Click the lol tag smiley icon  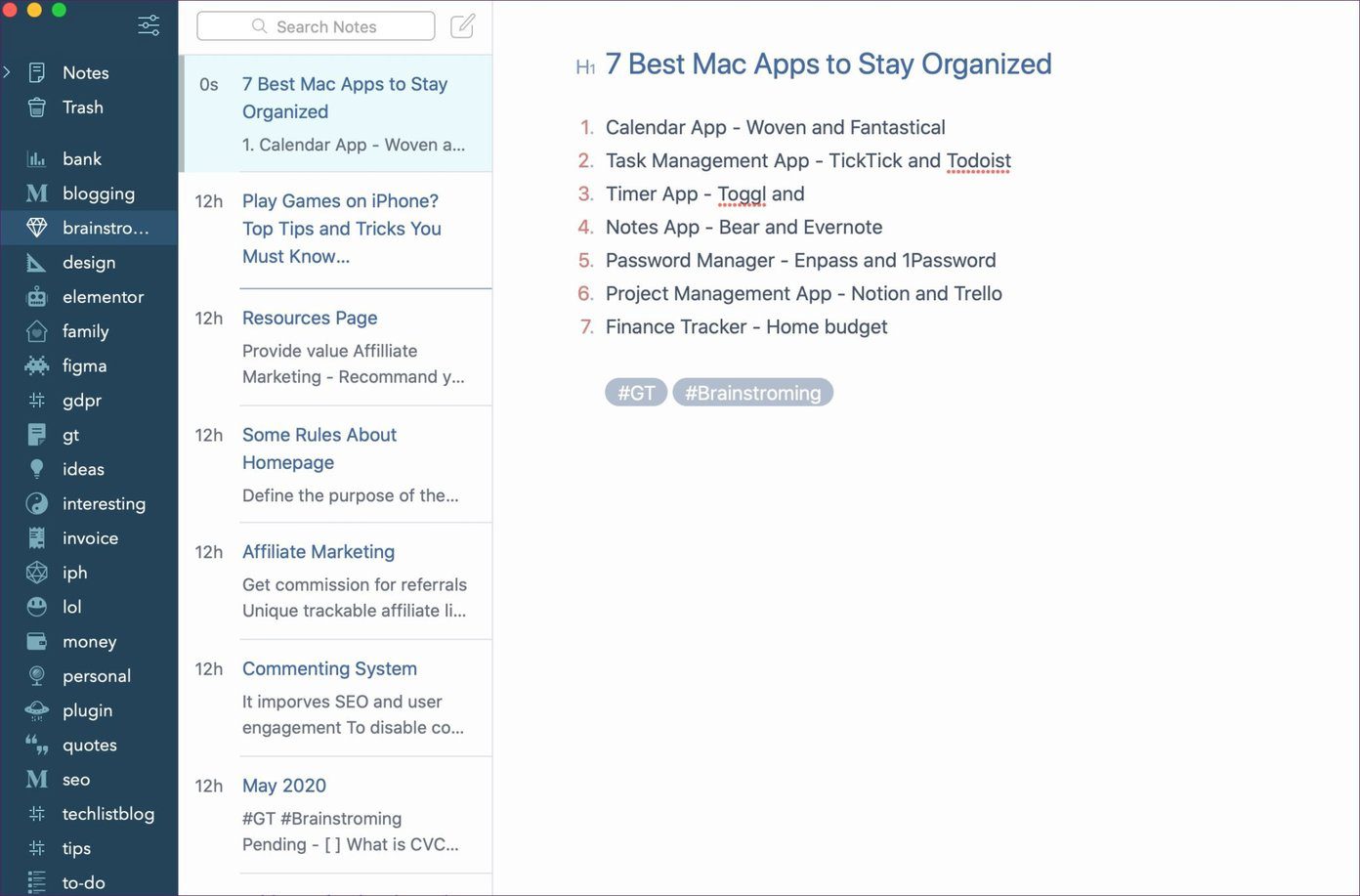(x=37, y=607)
